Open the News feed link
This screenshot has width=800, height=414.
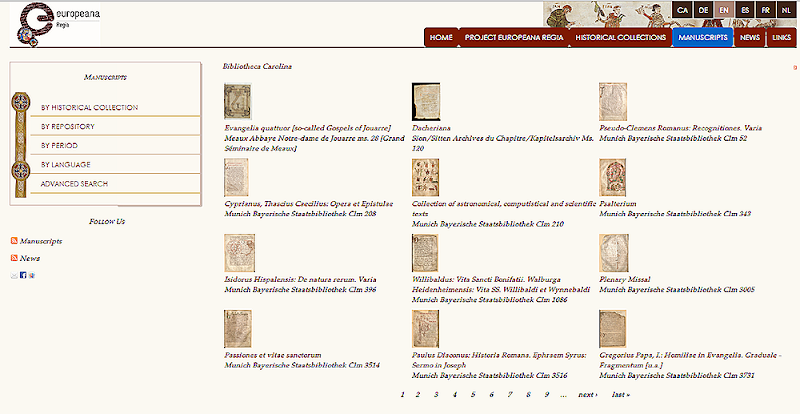30,258
